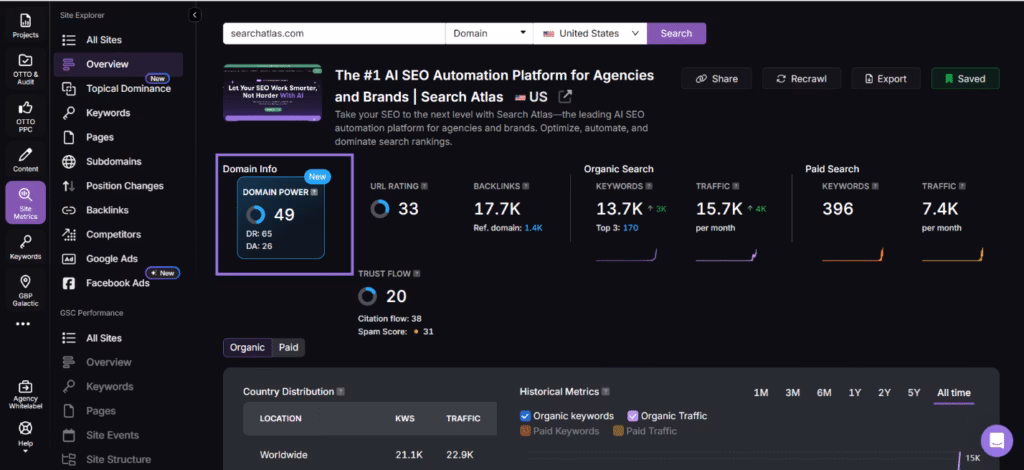This screenshot has width=1024, height=470.
Task: Open the OTTO PPC icon
Action: point(25,112)
